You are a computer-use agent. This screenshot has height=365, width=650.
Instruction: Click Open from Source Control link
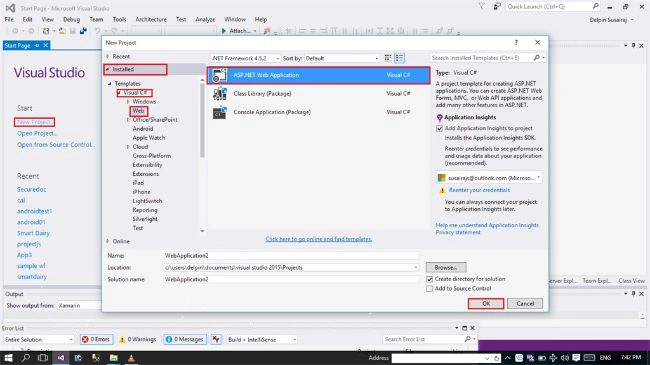pyautogui.click(x=56, y=145)
